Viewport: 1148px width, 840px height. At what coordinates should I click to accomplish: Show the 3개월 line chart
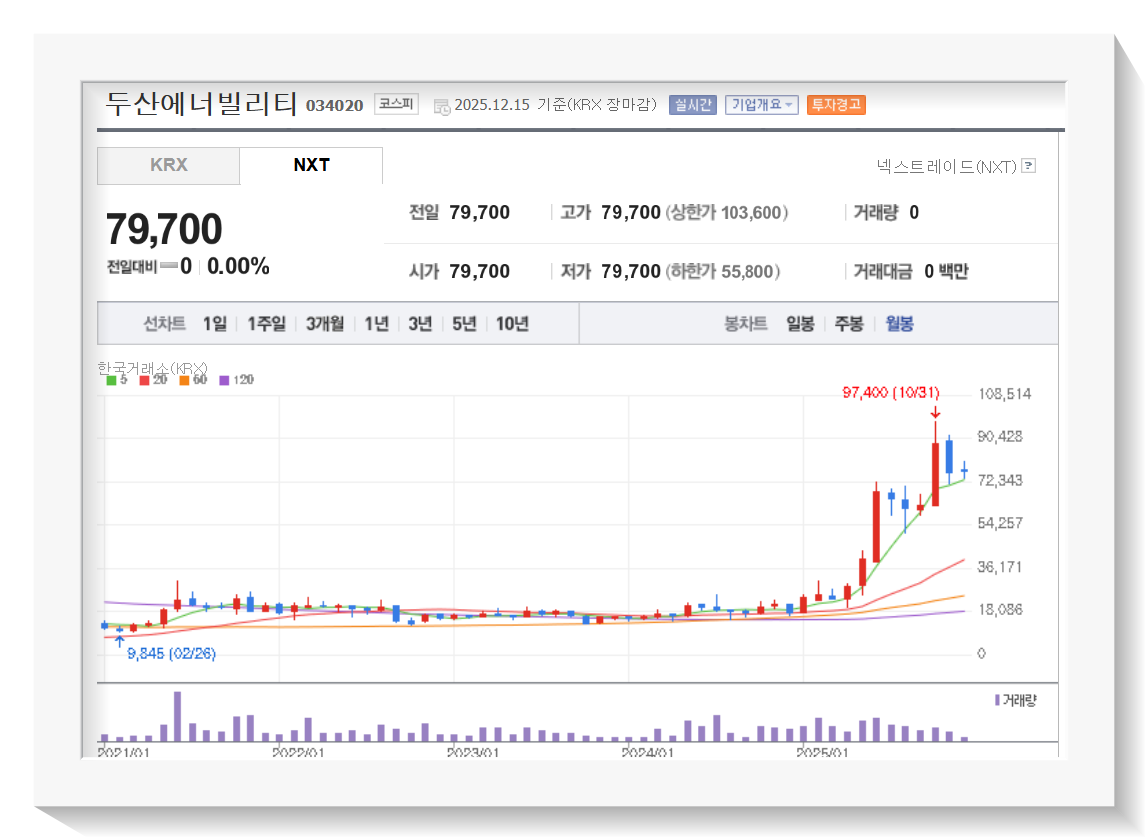[325, 324]
